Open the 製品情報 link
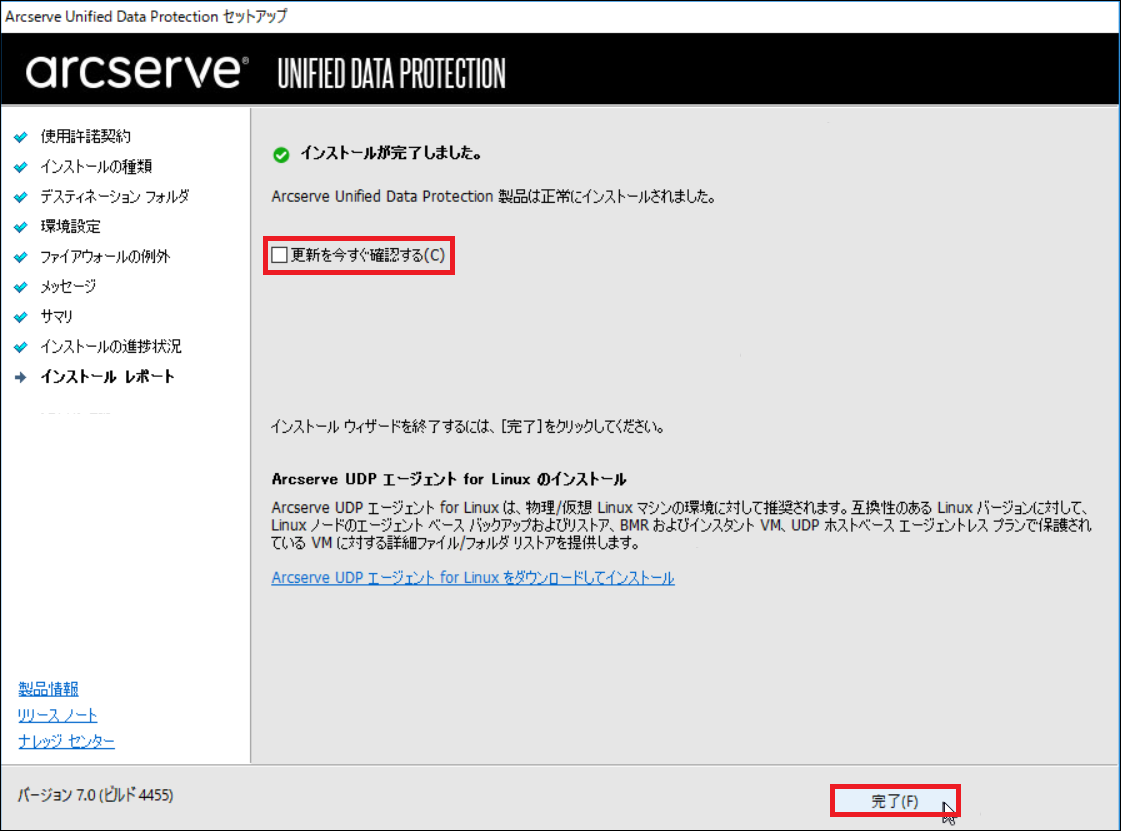The height and width of the screenshot is (831, 1121). [x=48, y=689]
